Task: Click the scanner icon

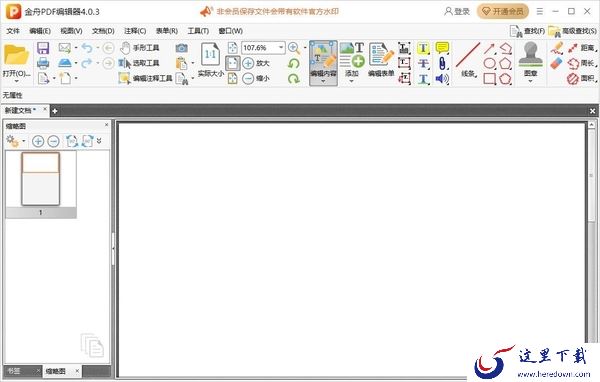Action: coord(65,63)
